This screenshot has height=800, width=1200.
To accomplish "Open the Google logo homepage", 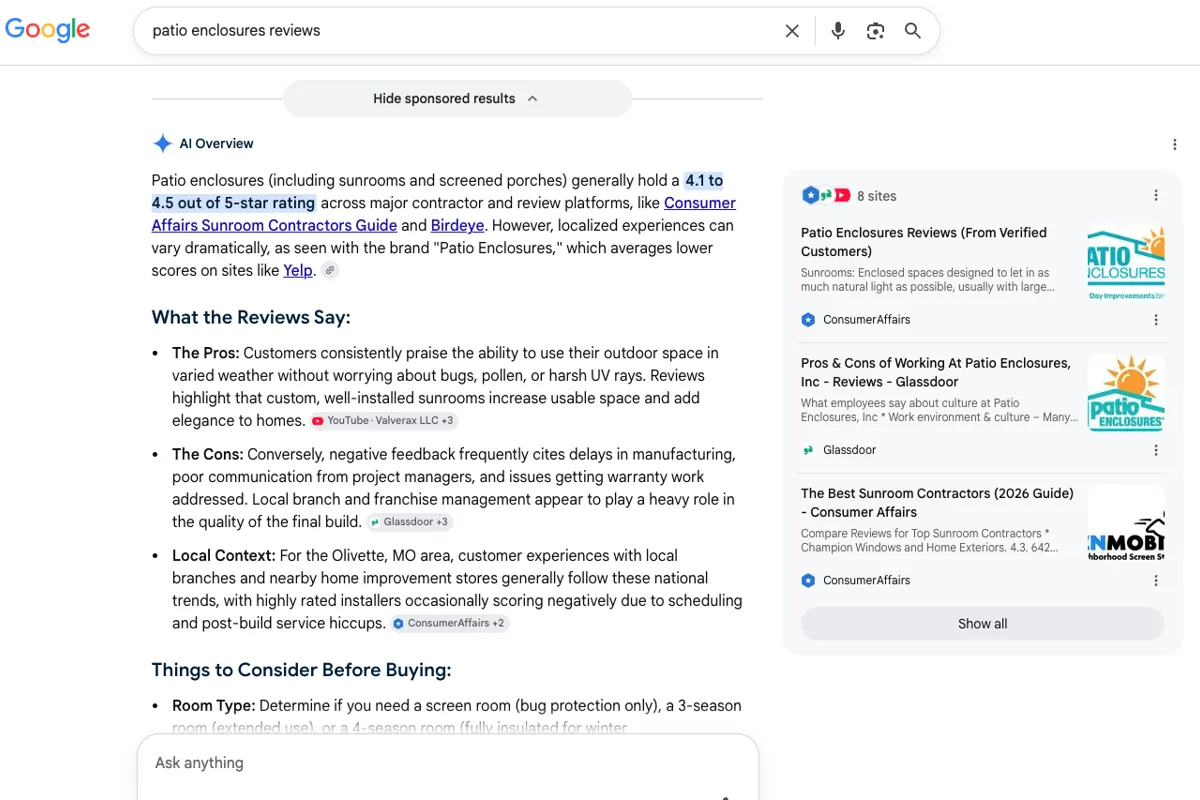I will click(47, 29).
